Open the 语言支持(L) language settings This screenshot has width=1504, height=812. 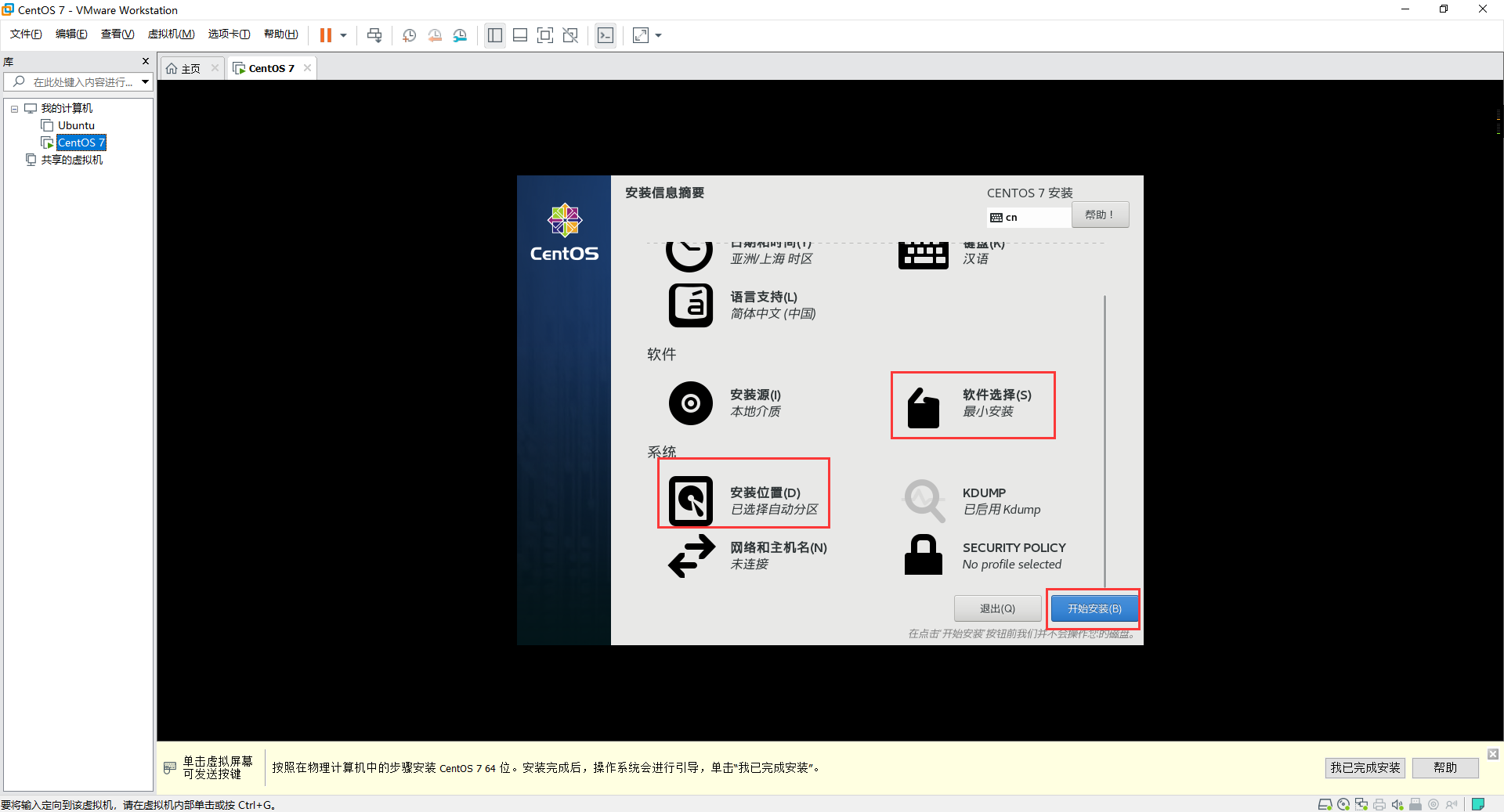click(x=743, y=305)
